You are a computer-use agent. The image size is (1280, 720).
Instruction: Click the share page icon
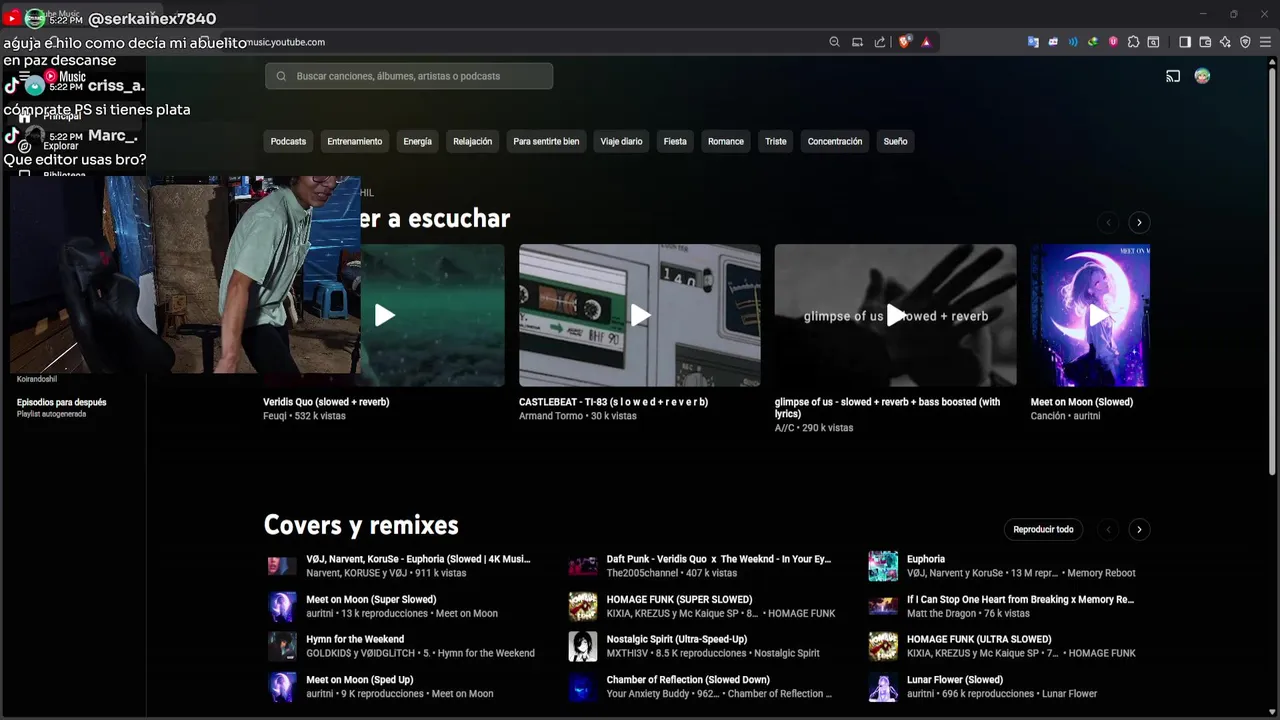click(880, 42)
